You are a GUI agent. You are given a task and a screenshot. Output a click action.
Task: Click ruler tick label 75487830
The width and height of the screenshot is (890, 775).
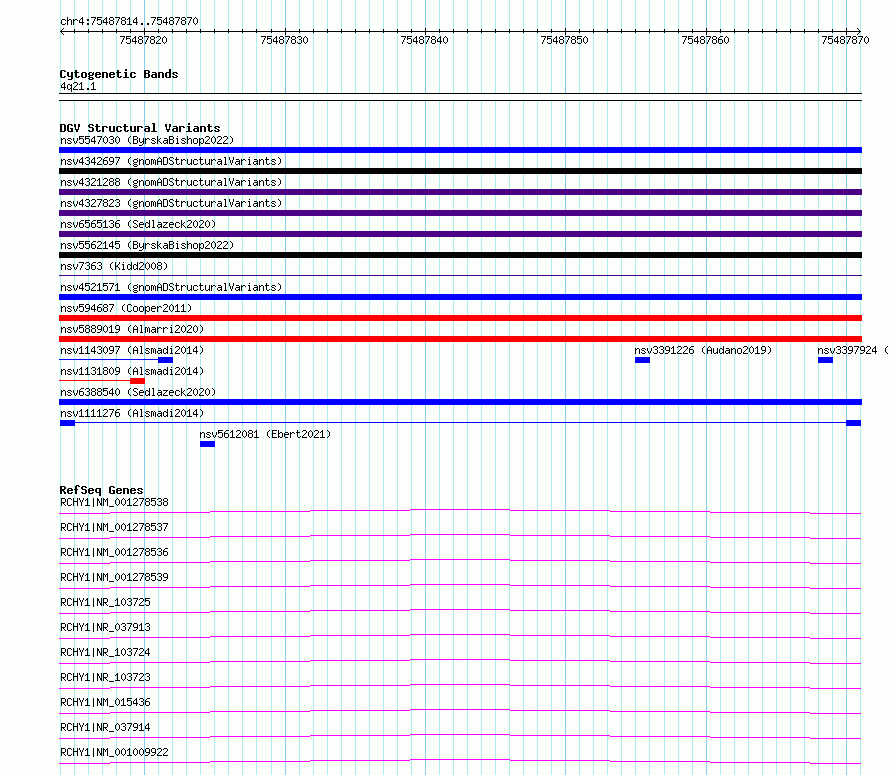(284, 40)
